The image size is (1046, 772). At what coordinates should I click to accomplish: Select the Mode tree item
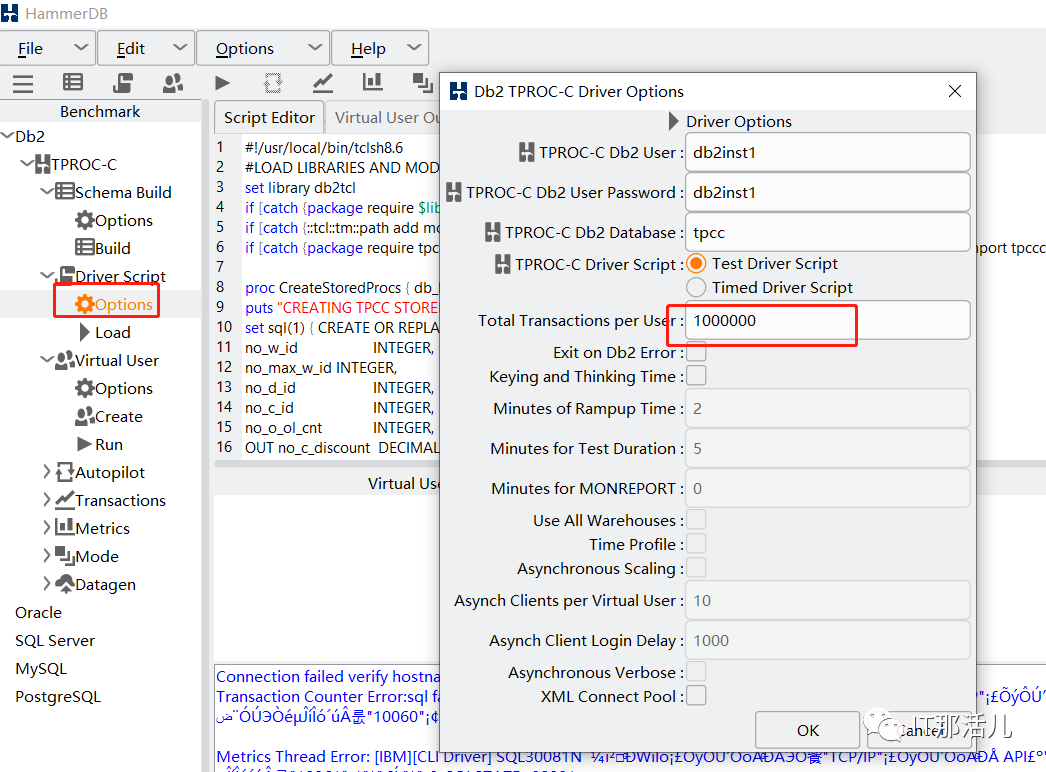pos(87,556)
